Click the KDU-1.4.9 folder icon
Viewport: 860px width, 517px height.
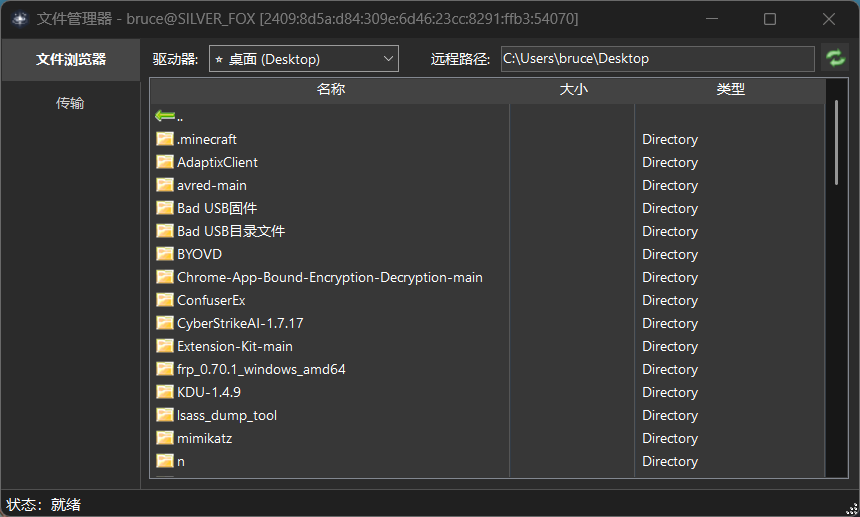tap(165, 392)
